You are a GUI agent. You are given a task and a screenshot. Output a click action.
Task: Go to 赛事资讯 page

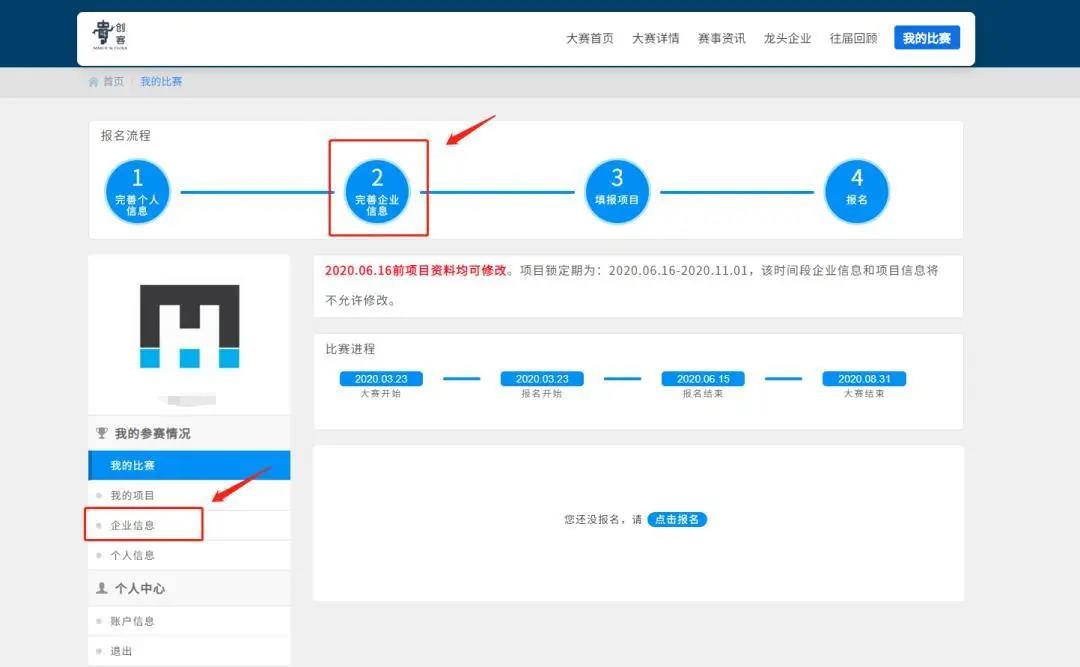point(722,39)
